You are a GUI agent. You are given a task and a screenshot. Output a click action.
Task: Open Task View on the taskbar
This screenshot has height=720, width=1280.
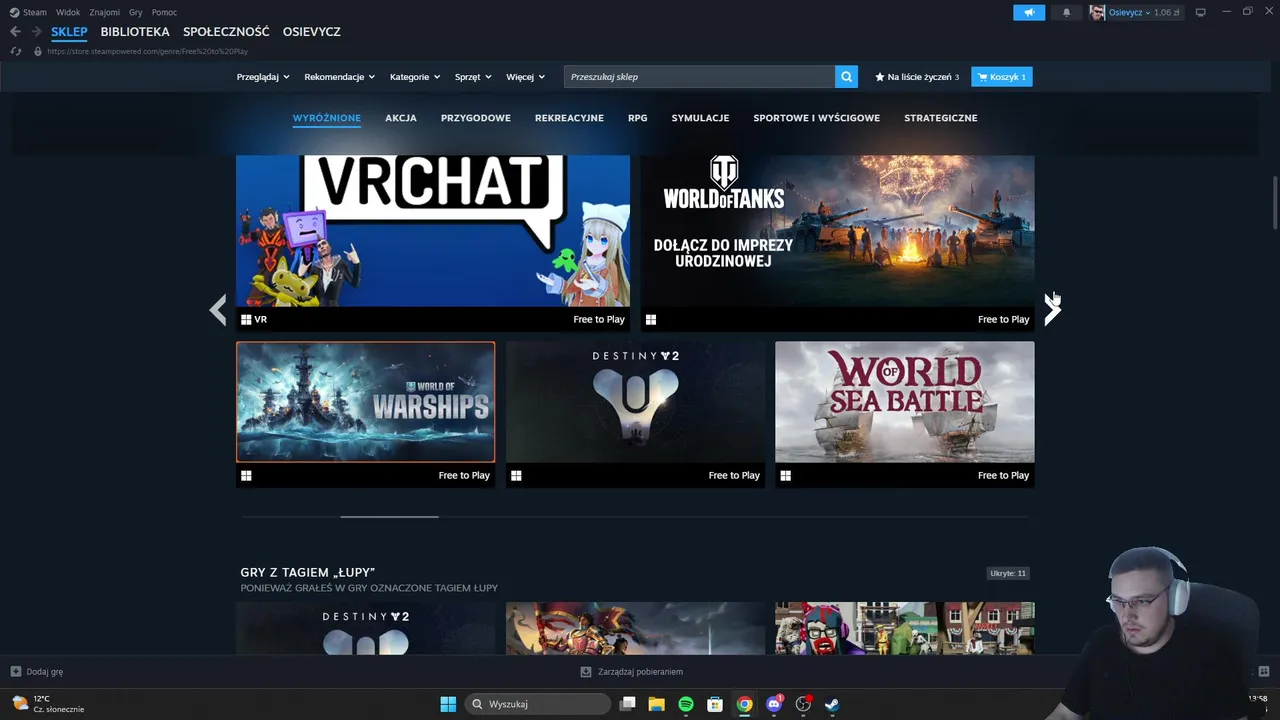(x=628, y=704)
